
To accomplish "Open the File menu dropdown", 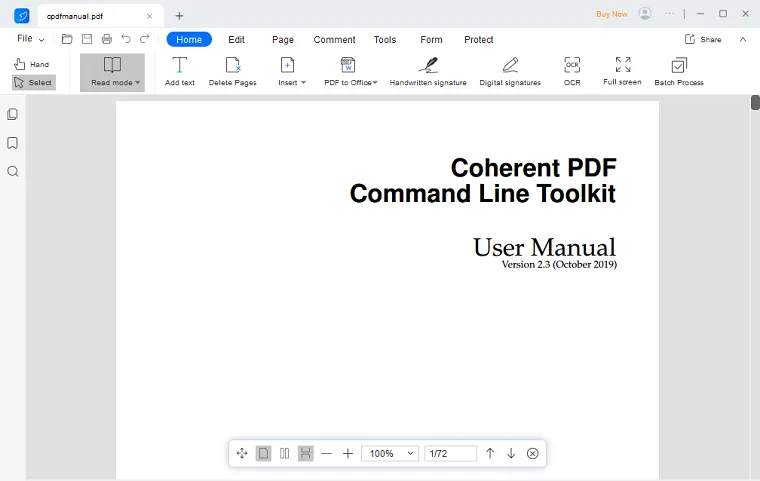I will point(31,39).
